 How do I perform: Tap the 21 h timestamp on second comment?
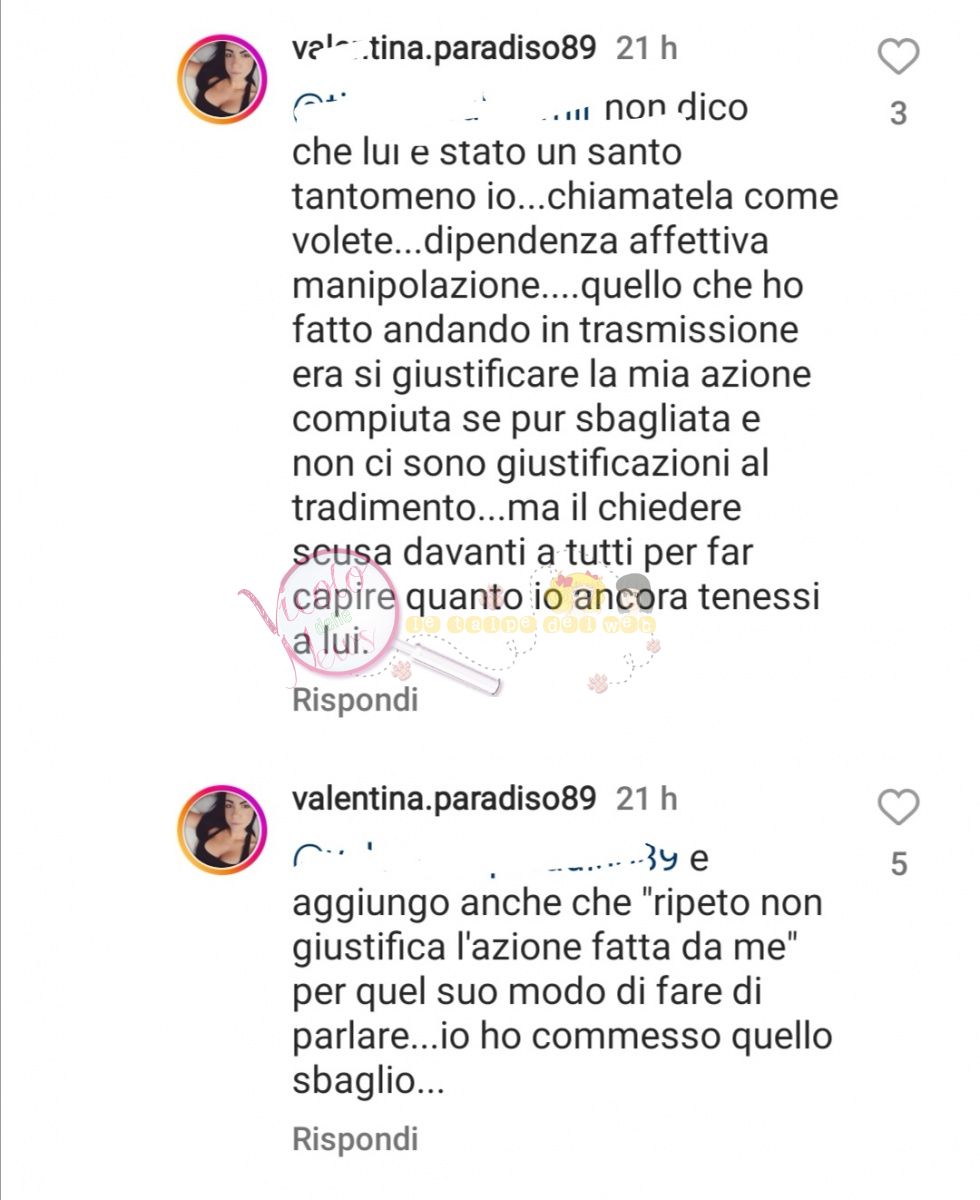647,799
